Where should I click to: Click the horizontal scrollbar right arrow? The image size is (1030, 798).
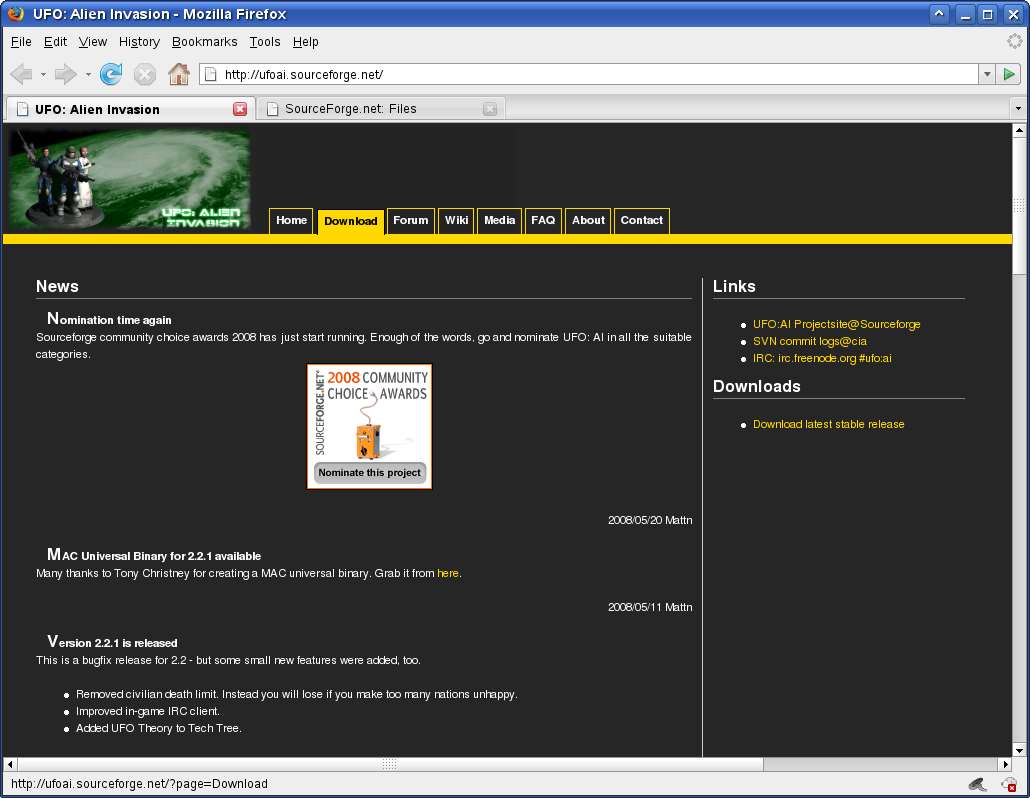(x=1005, y=765)
